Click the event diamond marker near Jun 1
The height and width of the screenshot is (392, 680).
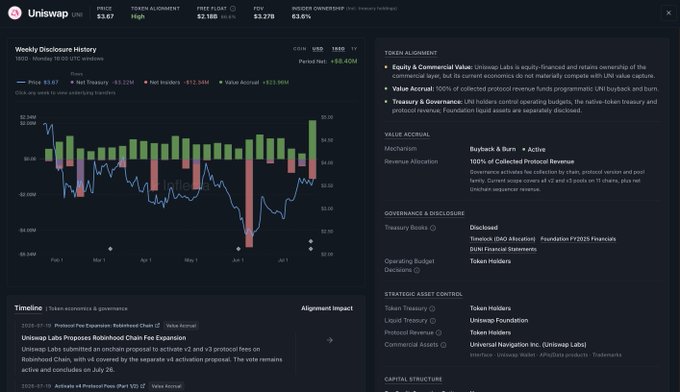[x=238, y=248]
